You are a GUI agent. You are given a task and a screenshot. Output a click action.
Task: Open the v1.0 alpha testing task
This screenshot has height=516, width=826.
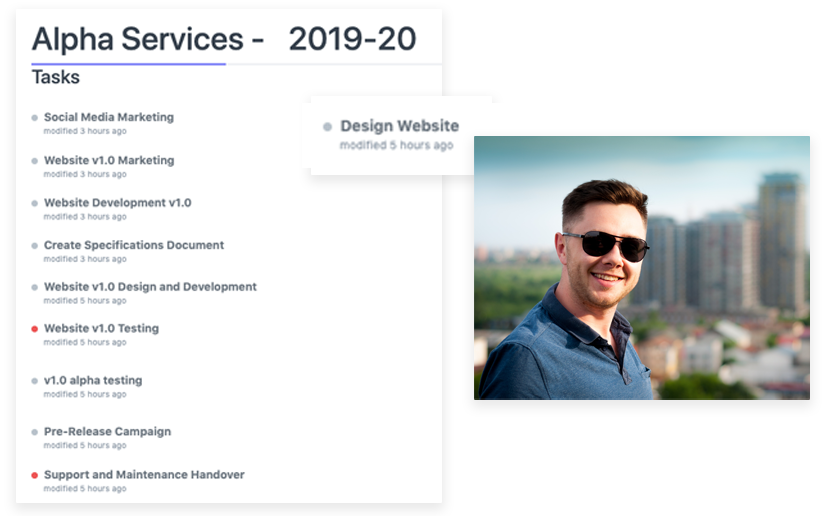click(93, 380)
